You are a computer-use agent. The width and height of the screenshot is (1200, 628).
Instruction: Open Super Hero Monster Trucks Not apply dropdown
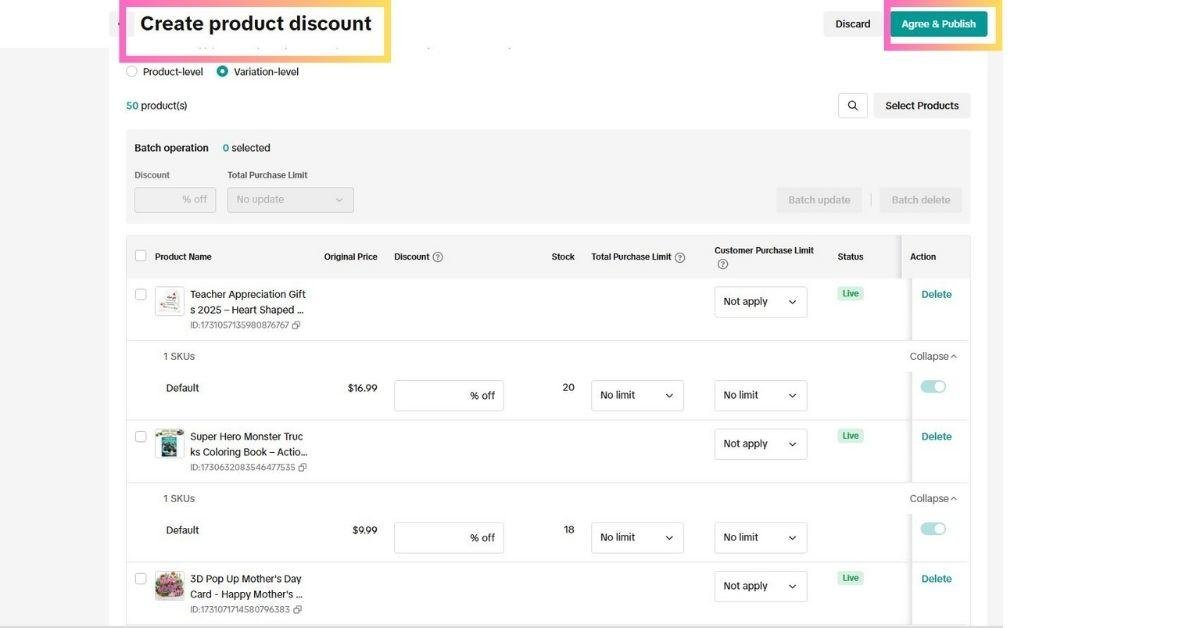(x=760, y=444)
